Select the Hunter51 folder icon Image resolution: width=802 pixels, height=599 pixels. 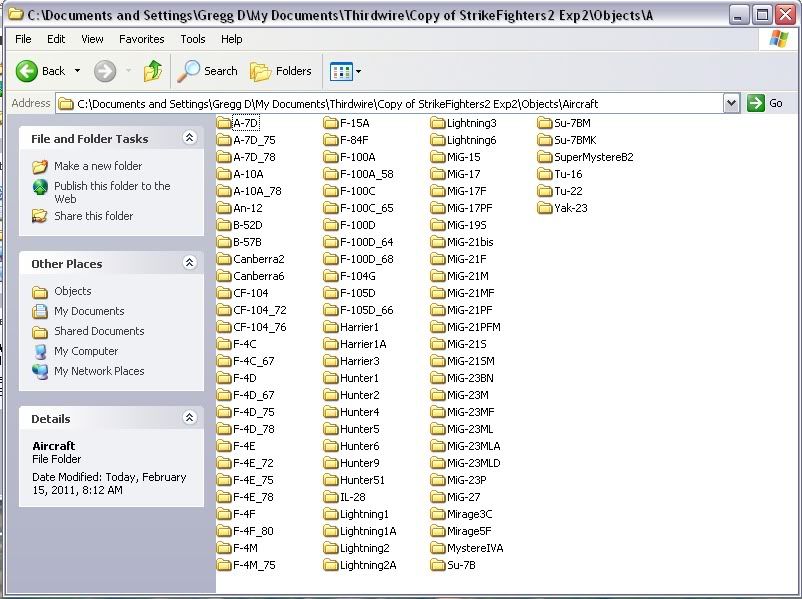[x=330, y=480]
